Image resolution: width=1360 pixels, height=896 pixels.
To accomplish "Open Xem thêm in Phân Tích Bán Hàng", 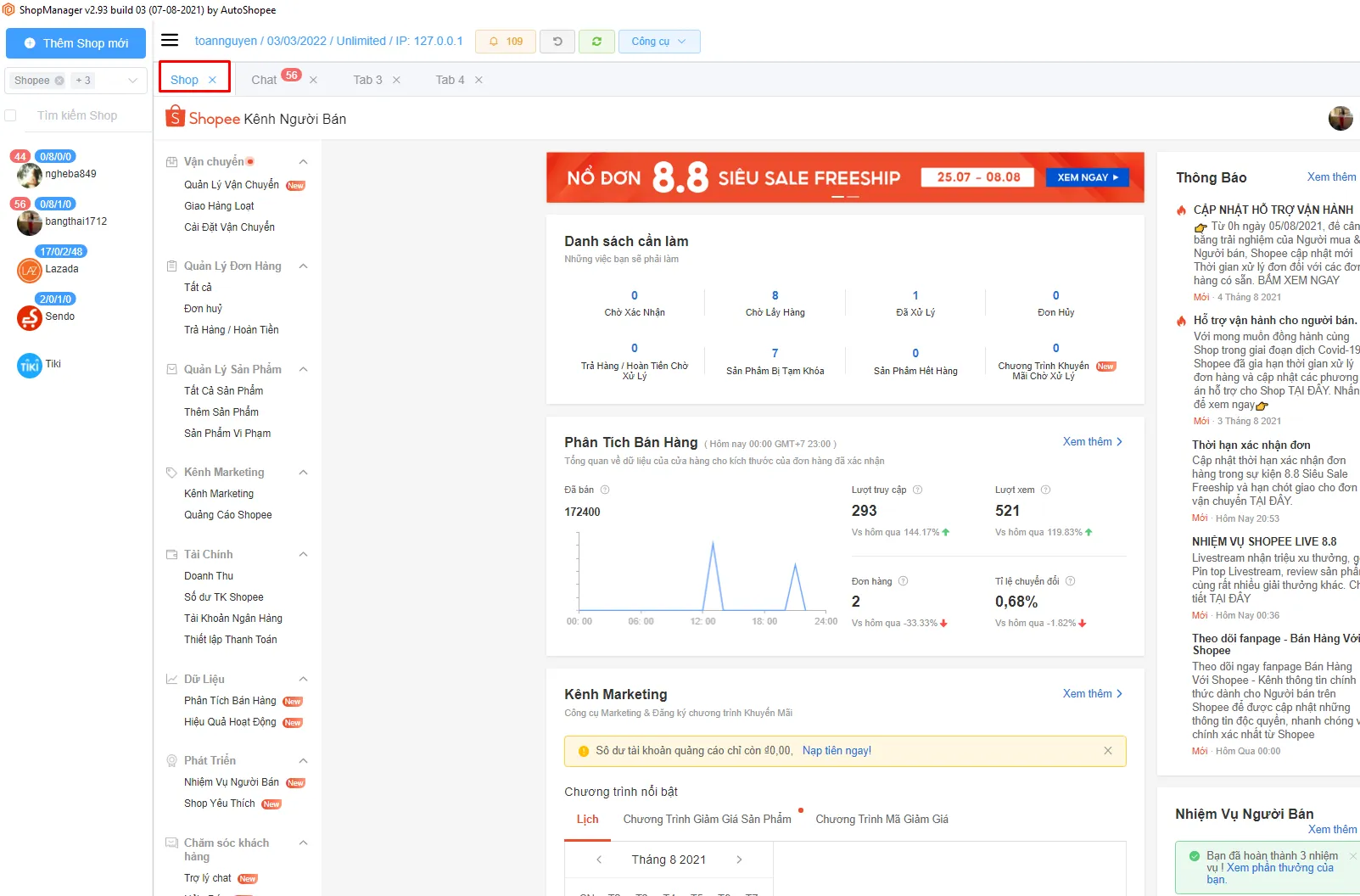I will (1093, 442).
